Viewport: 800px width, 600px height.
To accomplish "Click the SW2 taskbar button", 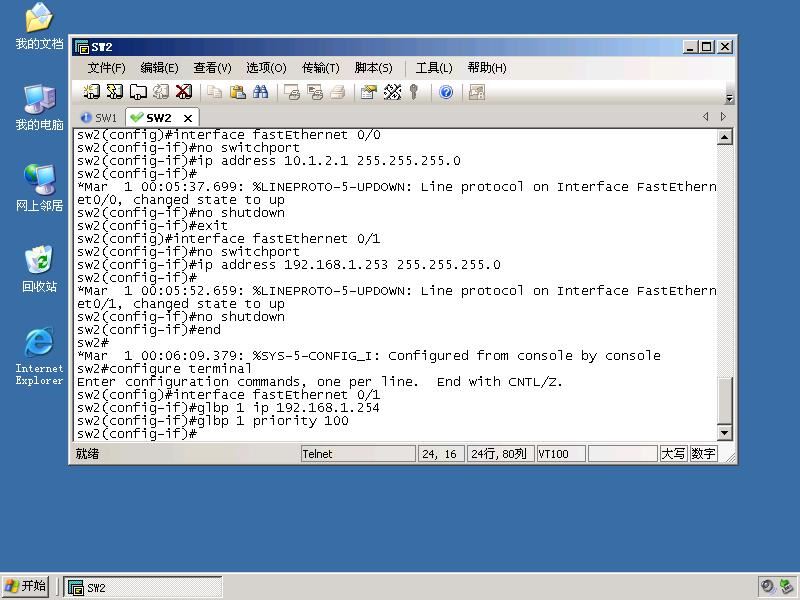I will tap(143, 587).
